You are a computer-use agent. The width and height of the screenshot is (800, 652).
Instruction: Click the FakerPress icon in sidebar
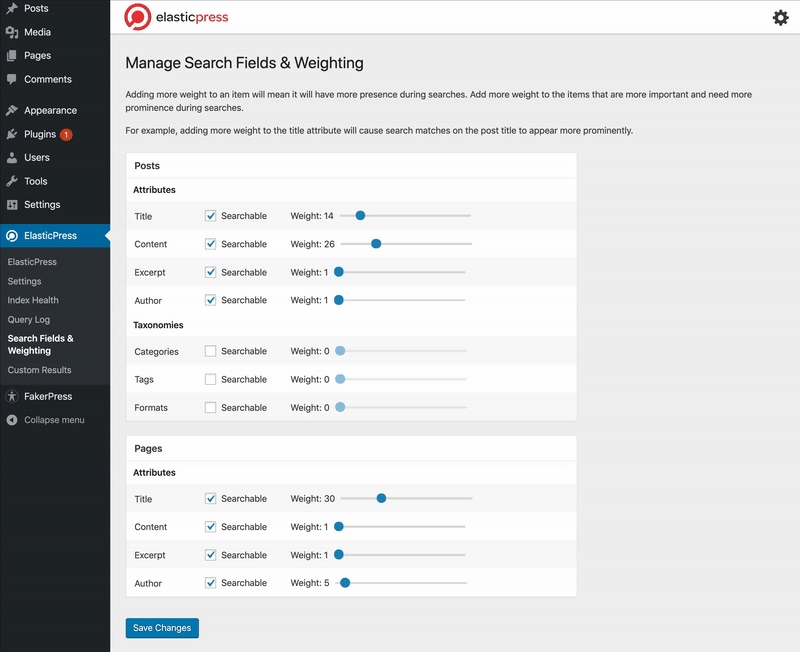[x=12, y=396]
